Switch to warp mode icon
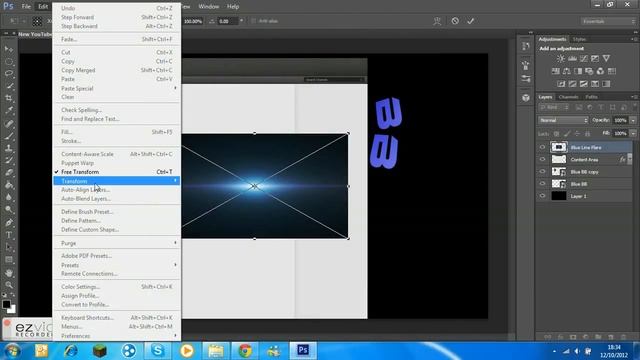 click(437, 21)
